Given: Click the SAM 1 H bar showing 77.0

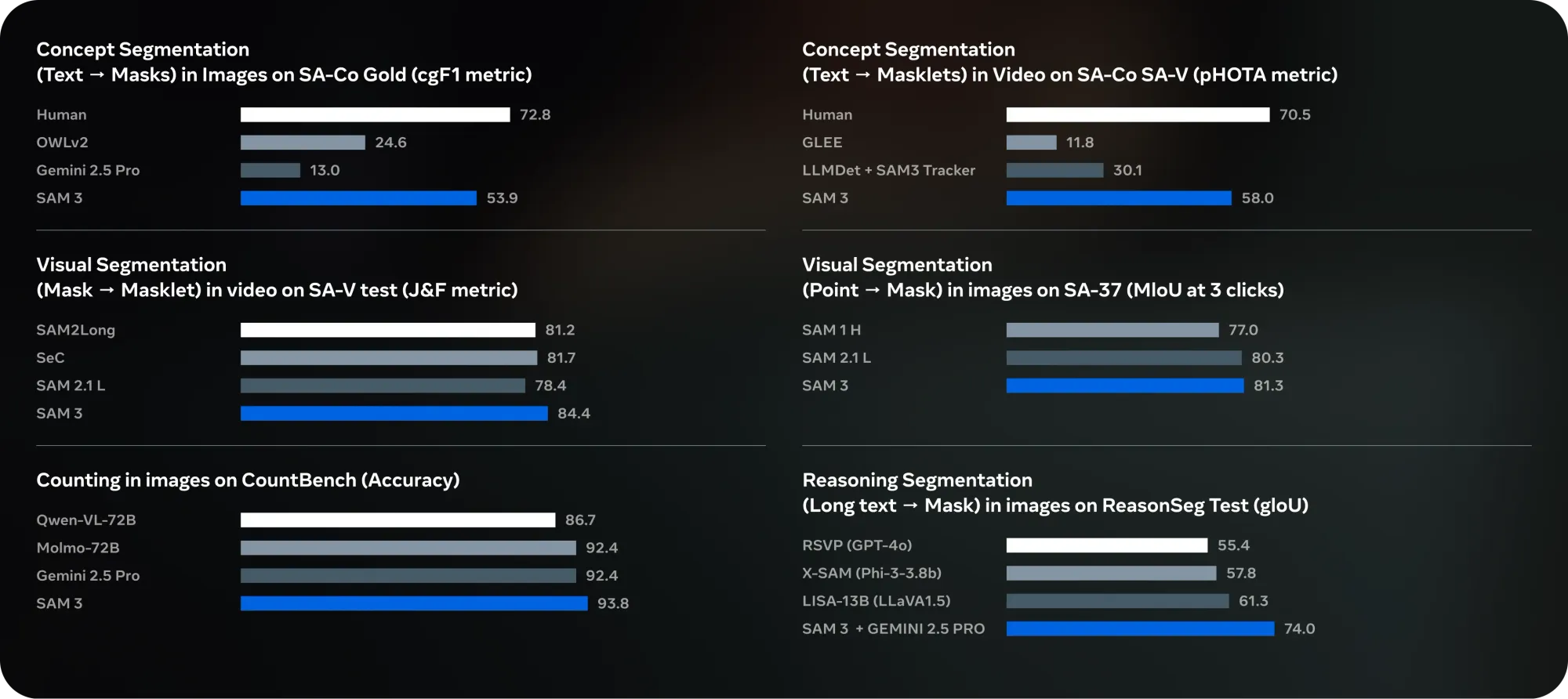Looking at the screenshot, I should 1112,331.
